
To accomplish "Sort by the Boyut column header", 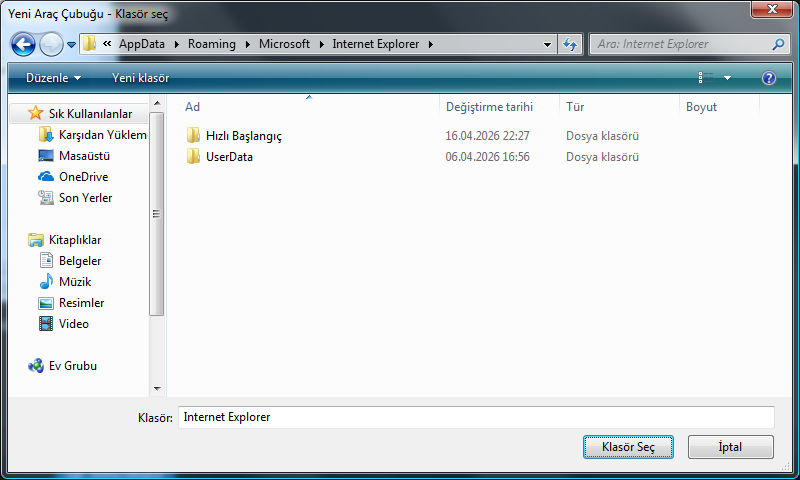I will pos(701,107).
